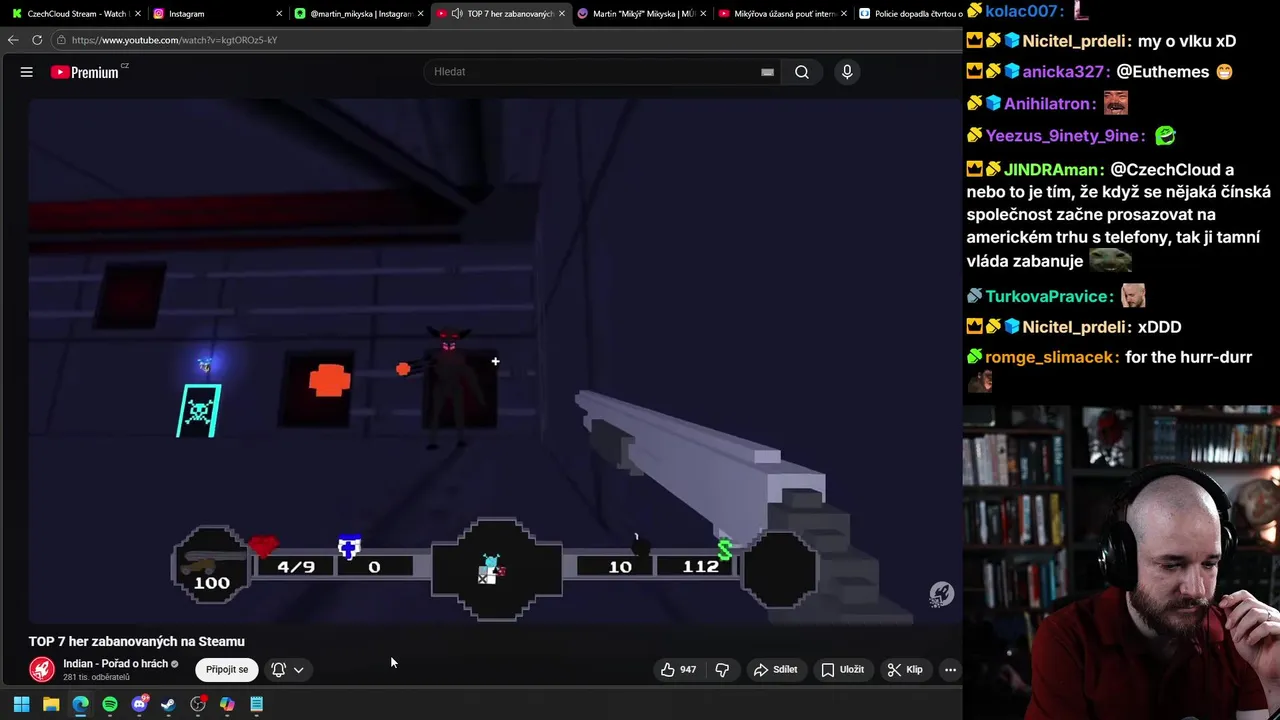Go back with the browser arrow
The image size is (1280, 720).
pyautogui.click(x=12, y=40)
